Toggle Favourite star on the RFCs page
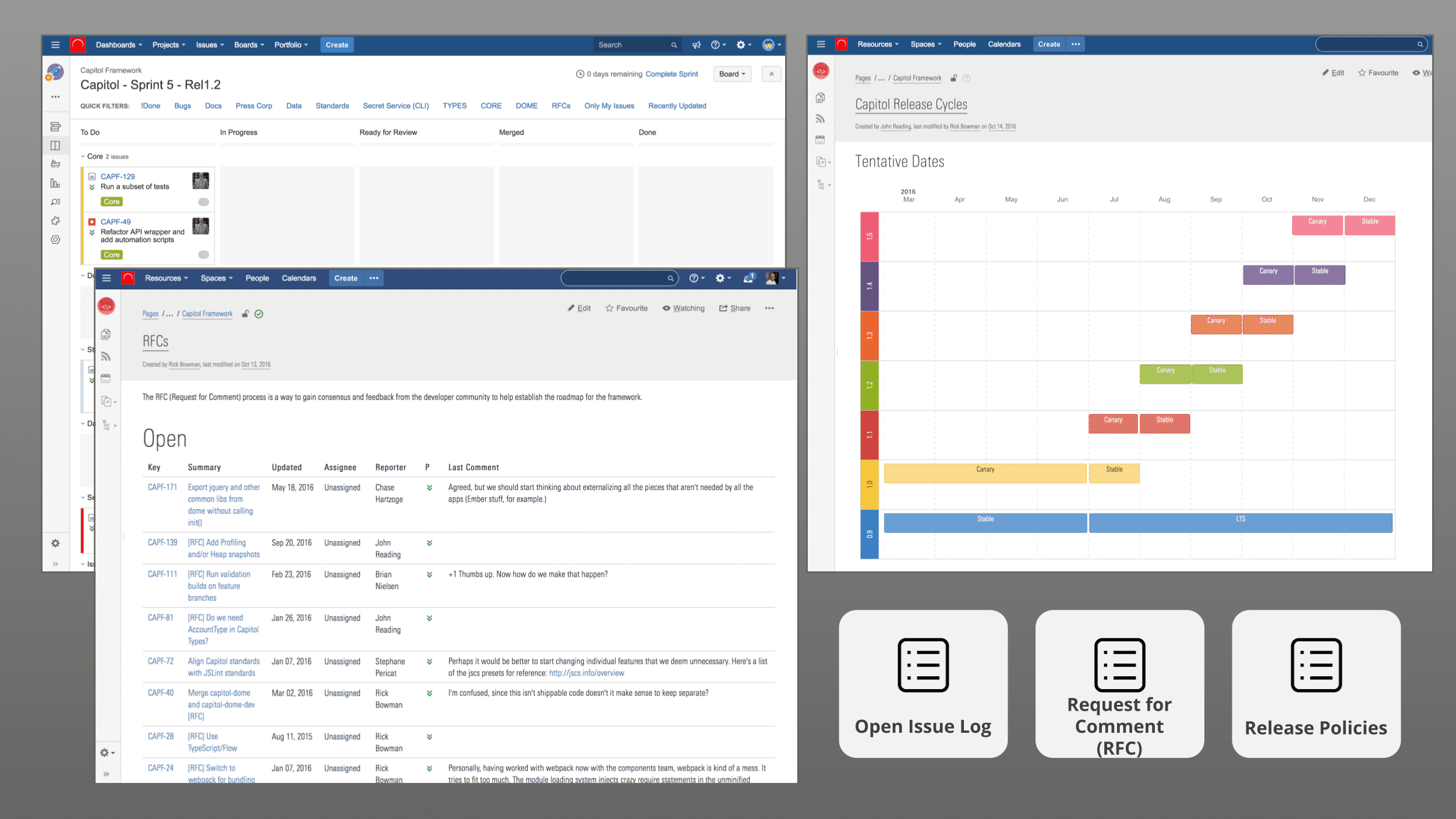This screenshot has width=1456, height=819. [626, 308]
